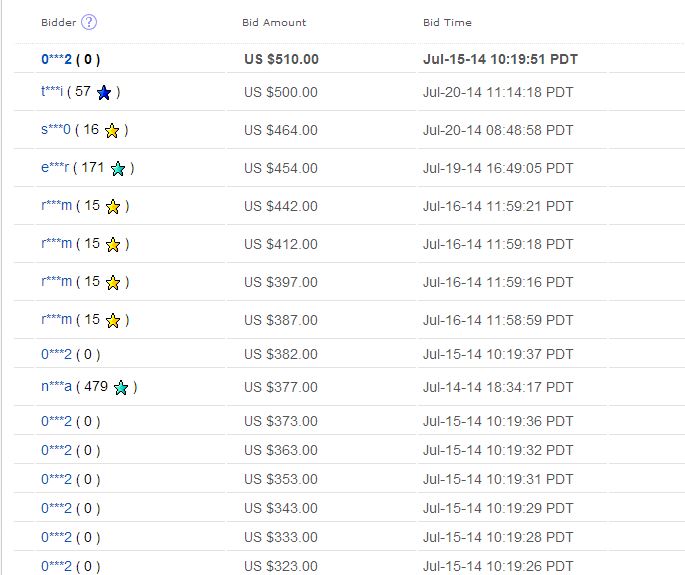Viewport: 685px width, 575px height.
Task: Open bidder t***i's profile link
Action: (53, 92)
